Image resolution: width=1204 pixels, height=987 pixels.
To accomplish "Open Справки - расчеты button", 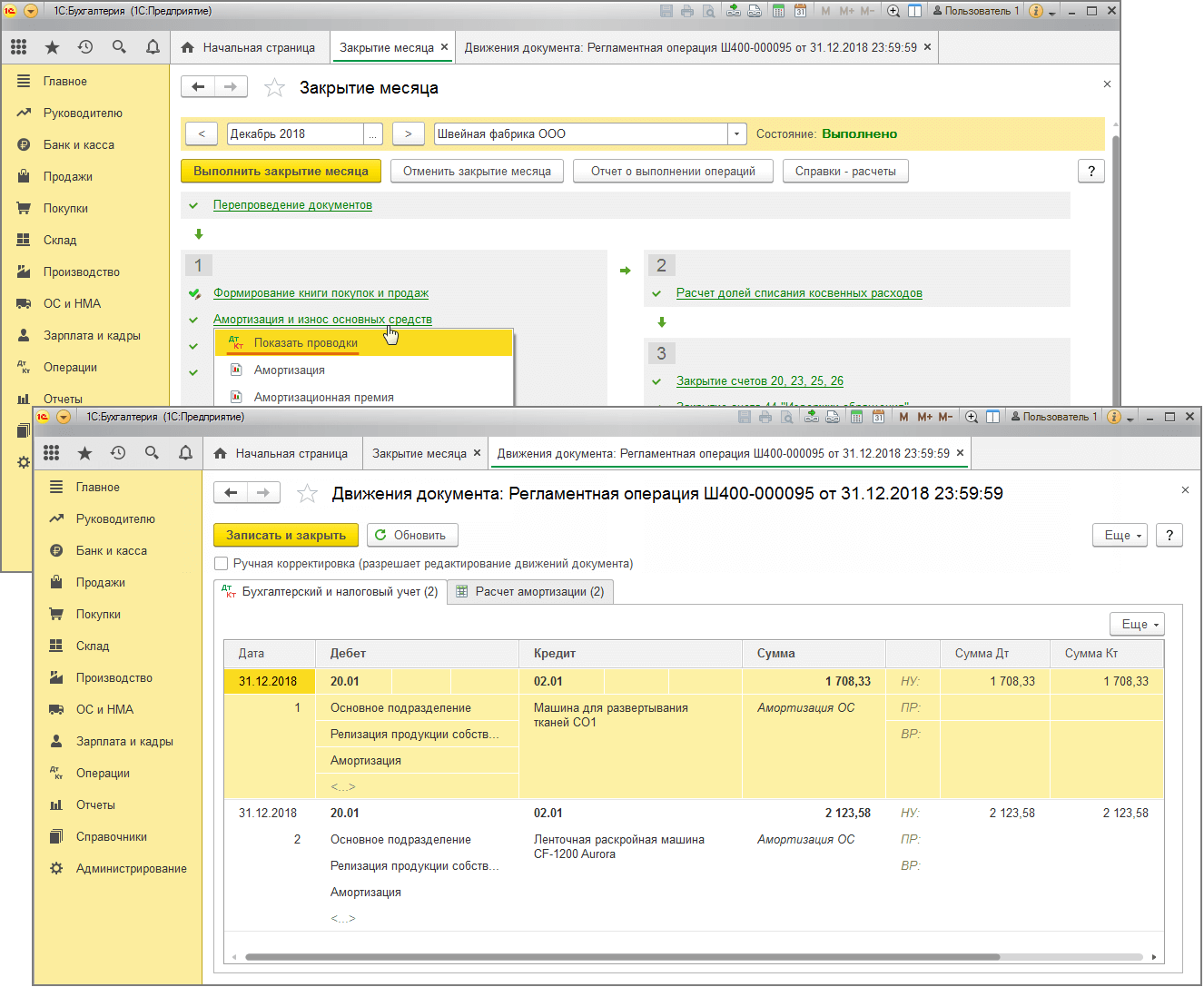I will click(845, 171).
